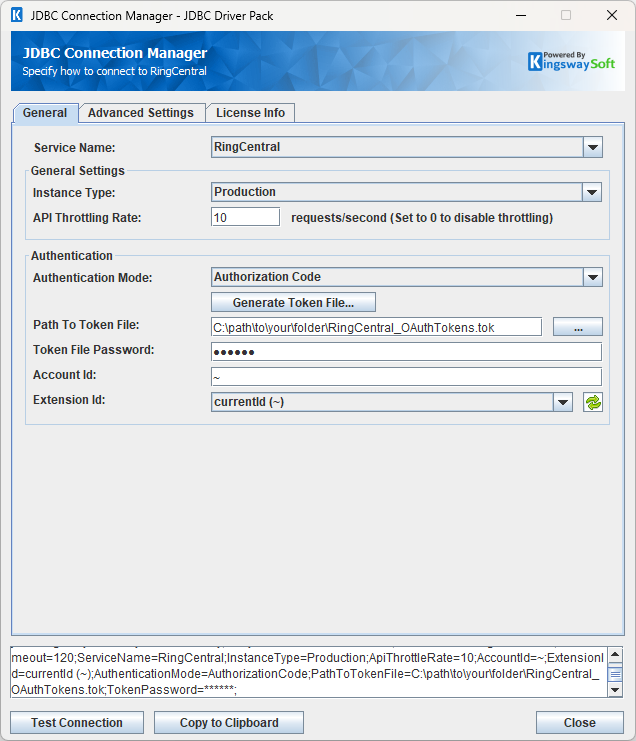The image size is (636, 741).
Task: Expand the Extension Id dropdown arrow
Action: tap(563, 403)
